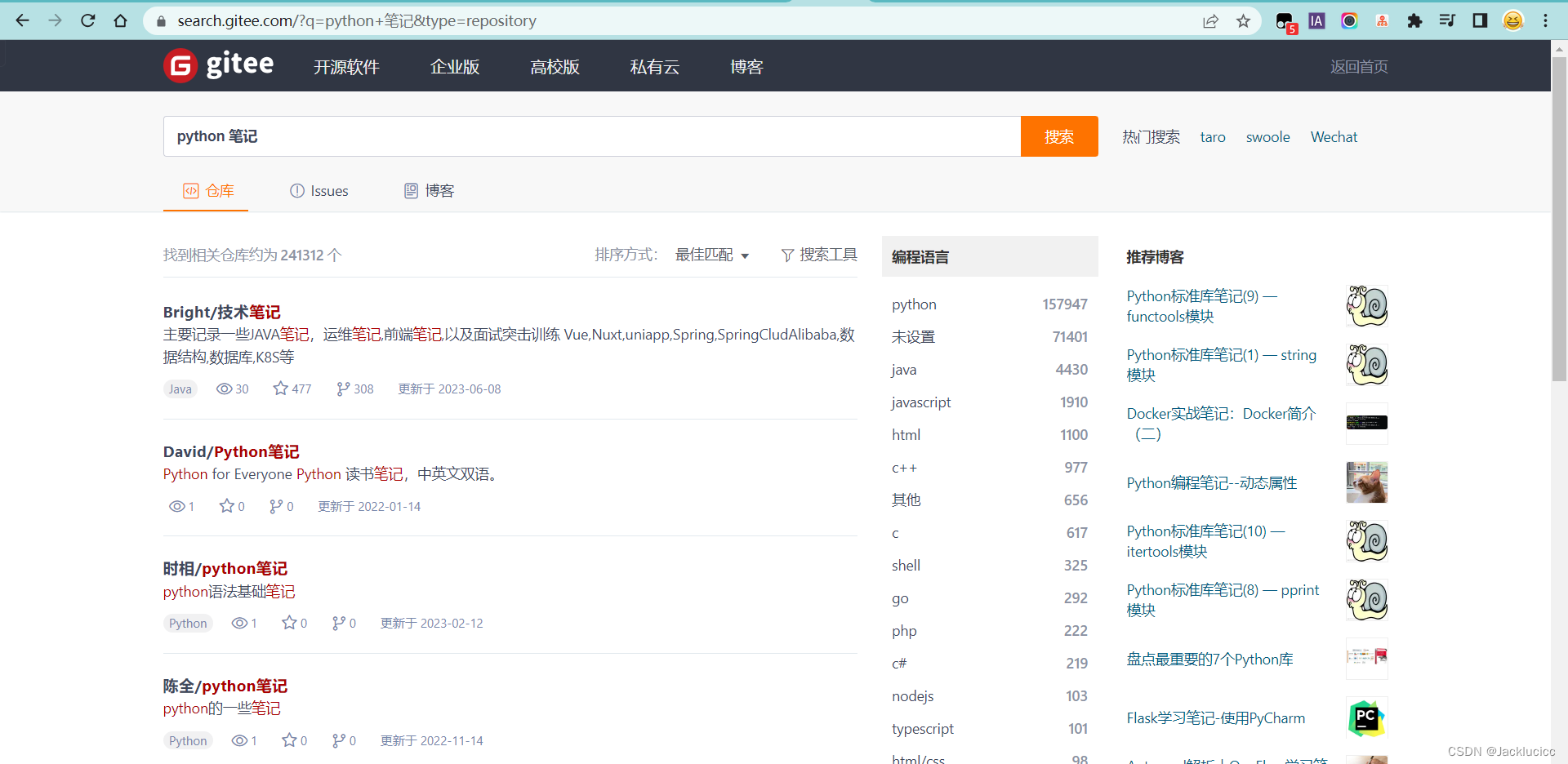Click the profile avatar emoji icon

1512,20
